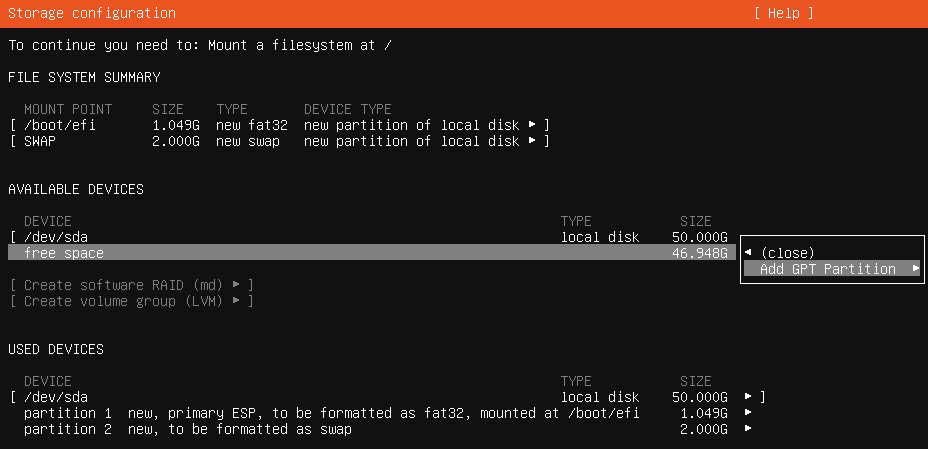Choose the (close) entry in the popup menu
This screenshot has height=449, width=928.
coord(787,253)
